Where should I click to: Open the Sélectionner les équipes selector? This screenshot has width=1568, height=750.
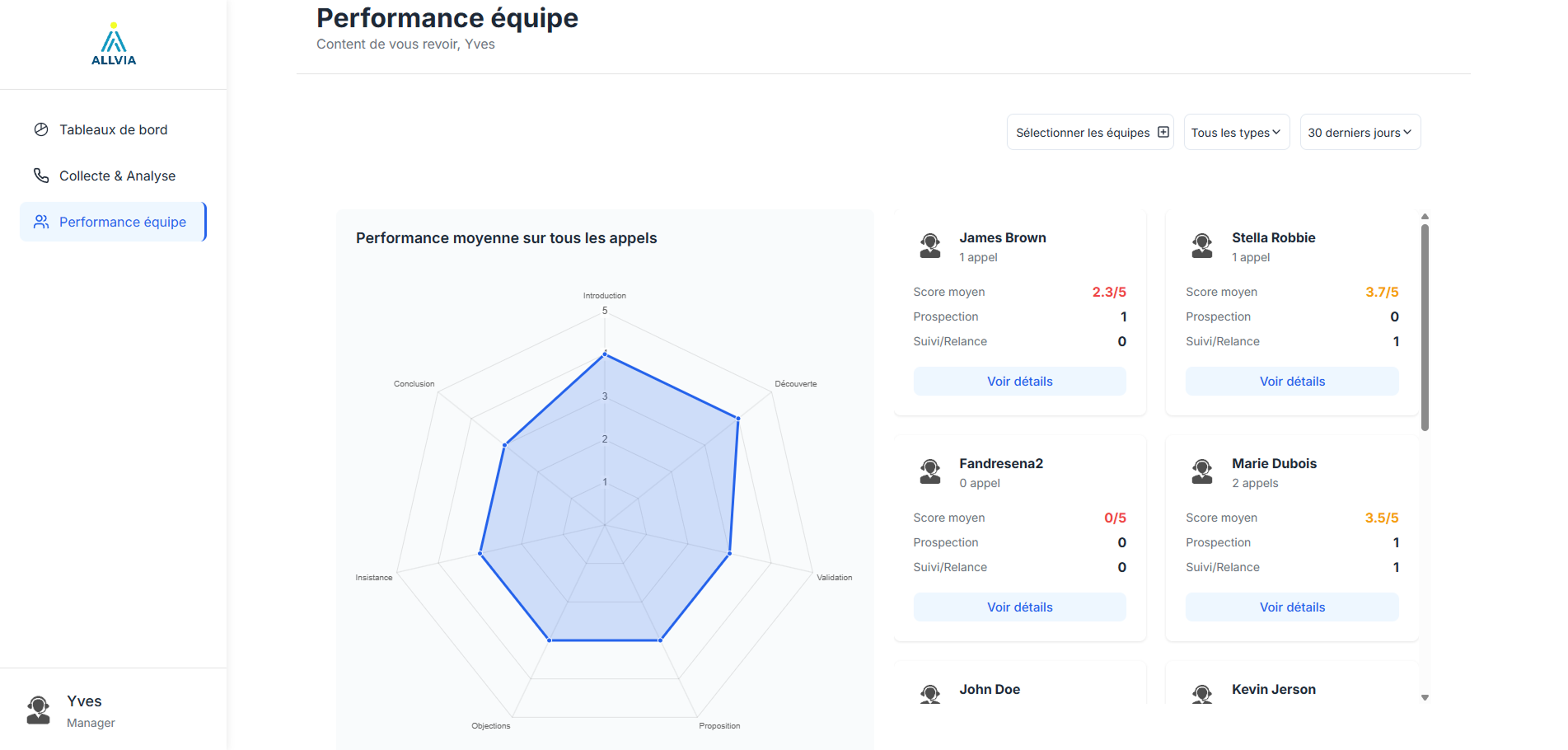[1083, 132]
